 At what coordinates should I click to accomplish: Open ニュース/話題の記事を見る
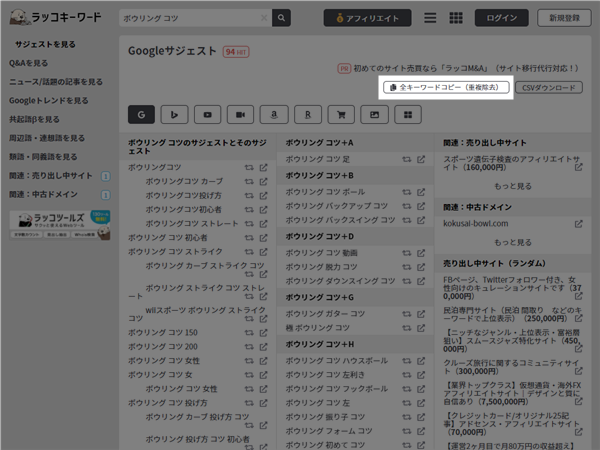pos(56,82)
